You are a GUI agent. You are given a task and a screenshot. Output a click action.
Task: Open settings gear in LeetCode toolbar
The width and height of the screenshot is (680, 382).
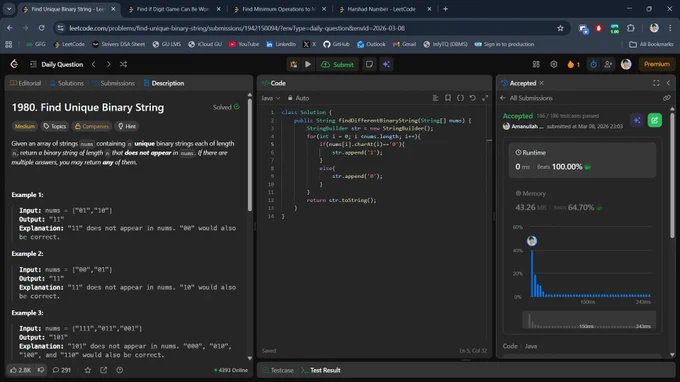(554, 64)
